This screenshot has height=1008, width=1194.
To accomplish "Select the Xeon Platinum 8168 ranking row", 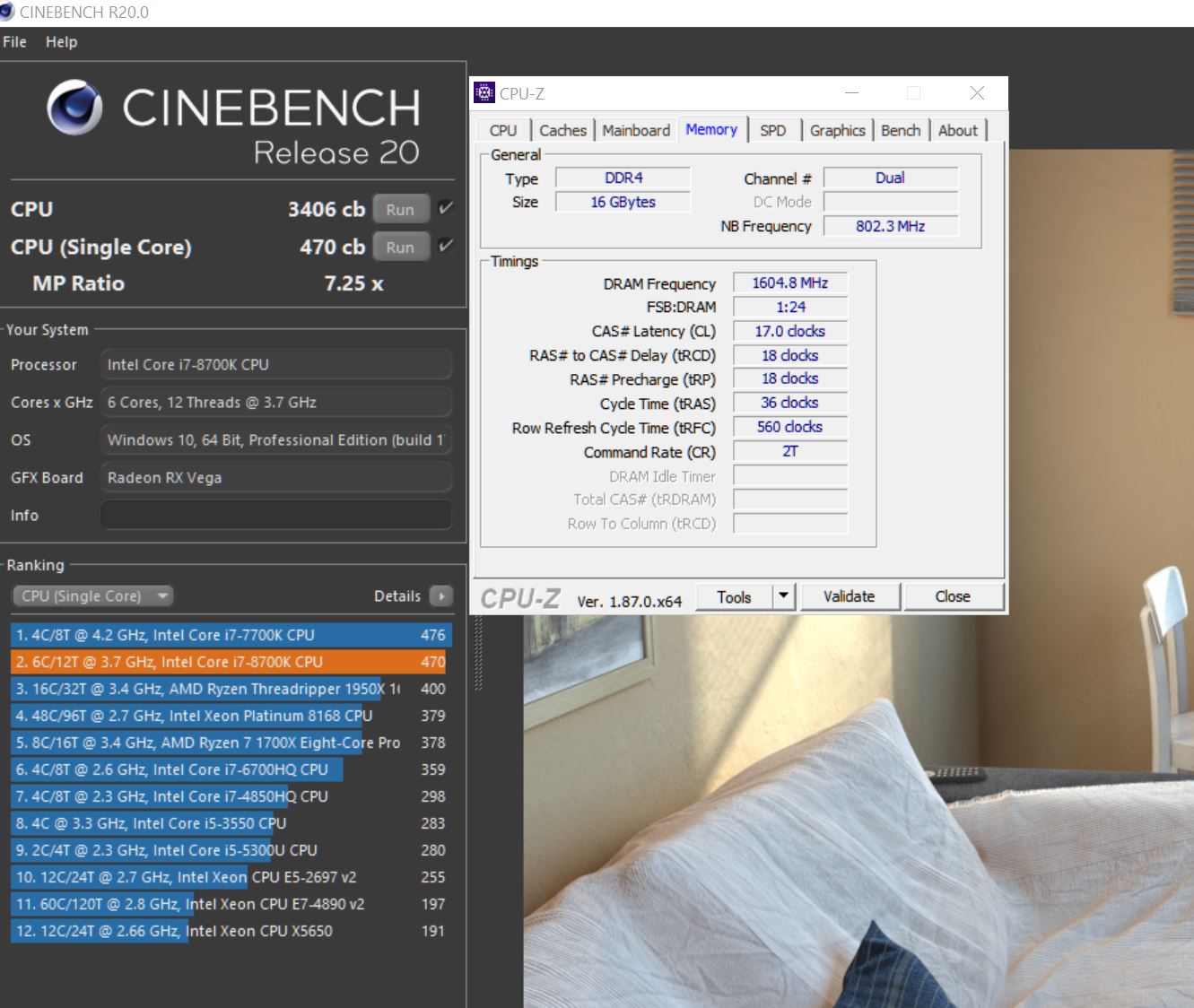I will coord(231,716).
